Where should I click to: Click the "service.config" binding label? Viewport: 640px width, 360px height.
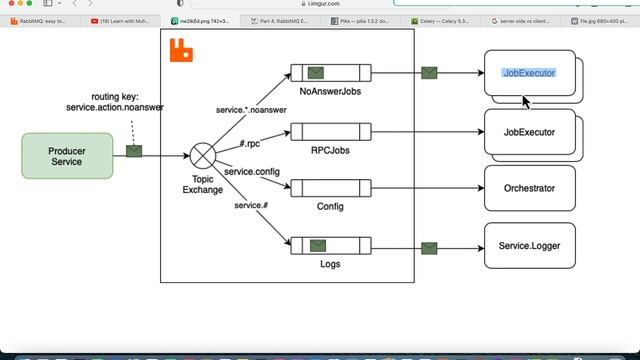252,171
